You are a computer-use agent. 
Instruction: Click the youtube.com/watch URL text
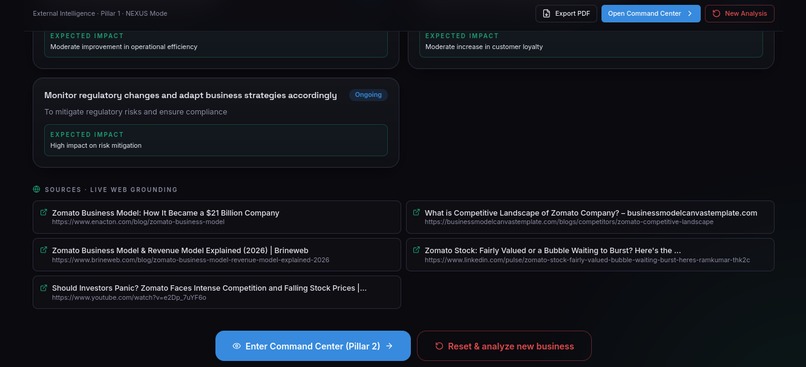tap(129, 298)
